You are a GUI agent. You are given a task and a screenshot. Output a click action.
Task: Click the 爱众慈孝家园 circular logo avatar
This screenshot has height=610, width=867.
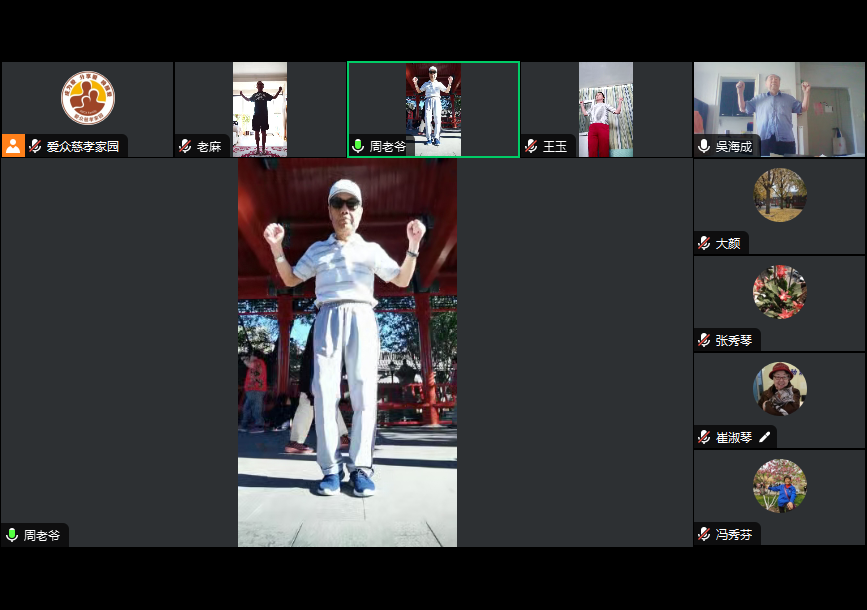tap(87, 98)
